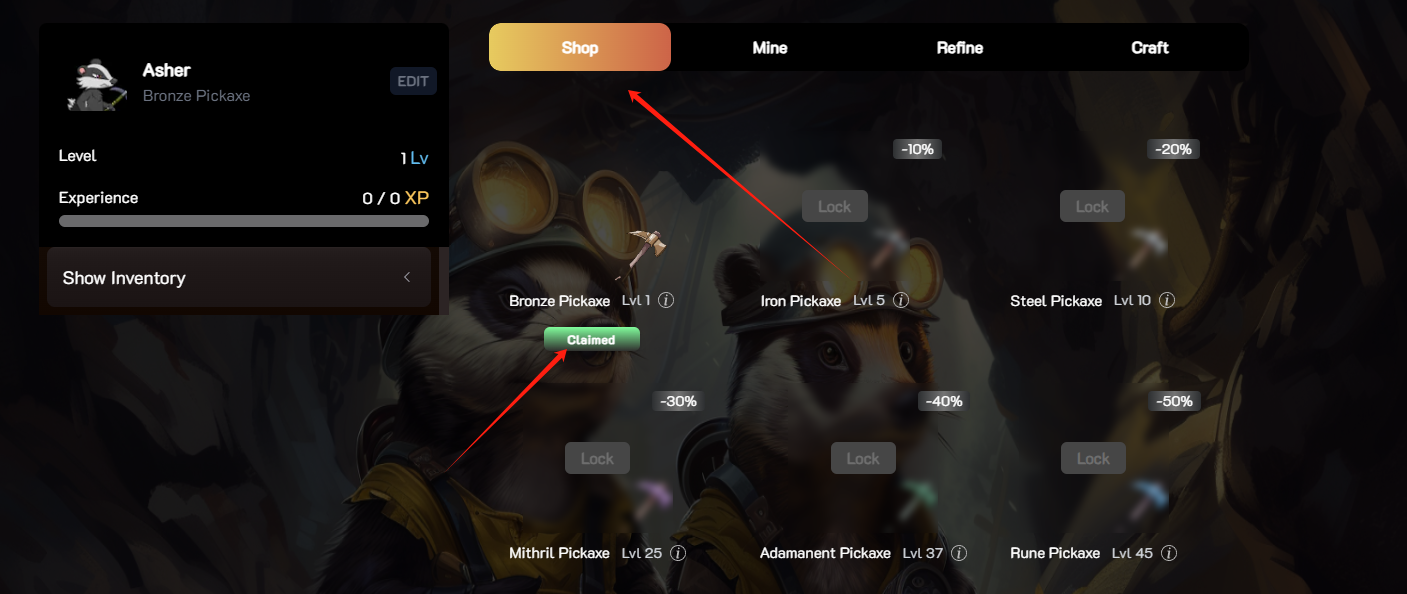Click Lock button for Rune Pickaxe
This screenshot has height=594, width=1407.
point(1093,459)
